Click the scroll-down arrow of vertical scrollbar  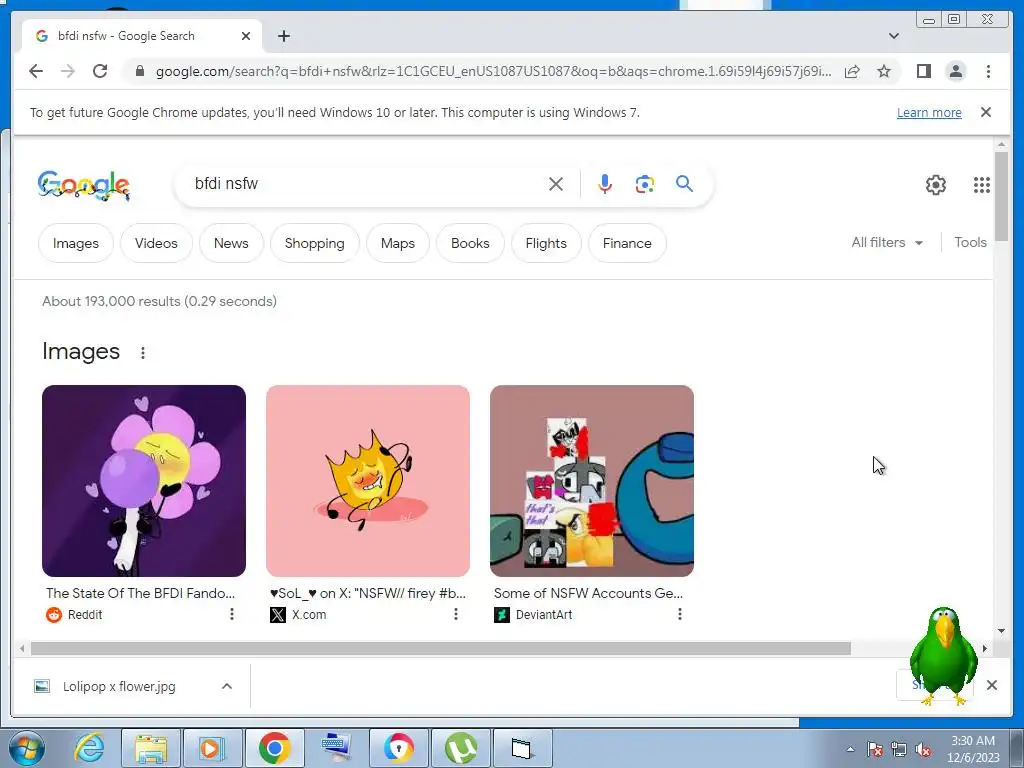click(1001, 631)
